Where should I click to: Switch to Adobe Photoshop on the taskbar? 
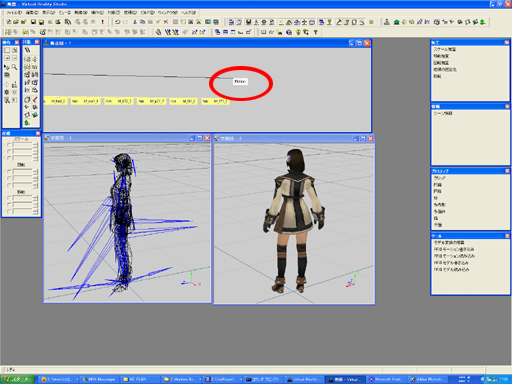pos(428,379)
